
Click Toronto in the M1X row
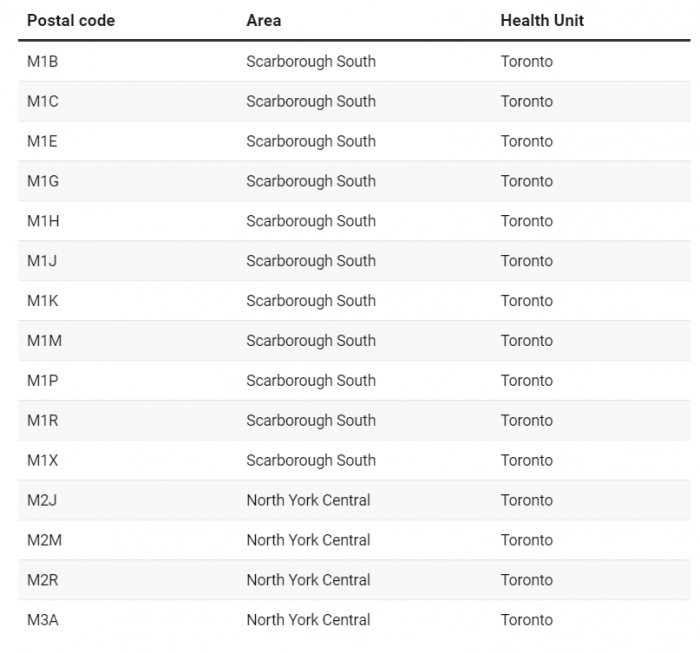pos(527,460)
